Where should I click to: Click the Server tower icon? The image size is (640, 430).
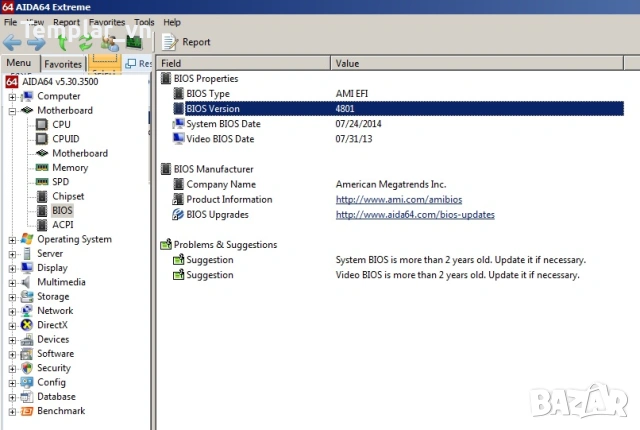pyautogui.click(x=27, y=253)
